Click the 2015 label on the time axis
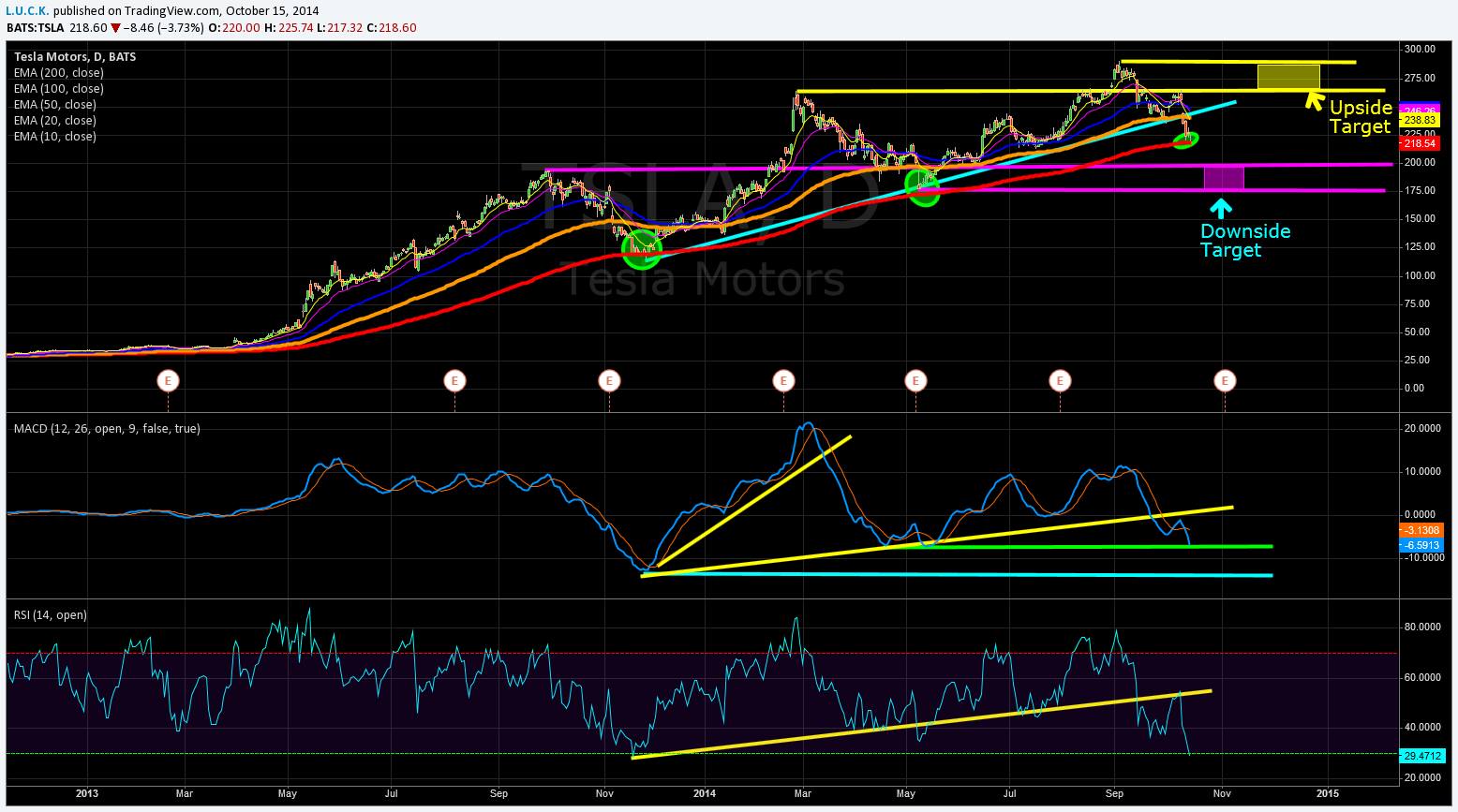The image size is (1458, 812). pos(1327,793)
